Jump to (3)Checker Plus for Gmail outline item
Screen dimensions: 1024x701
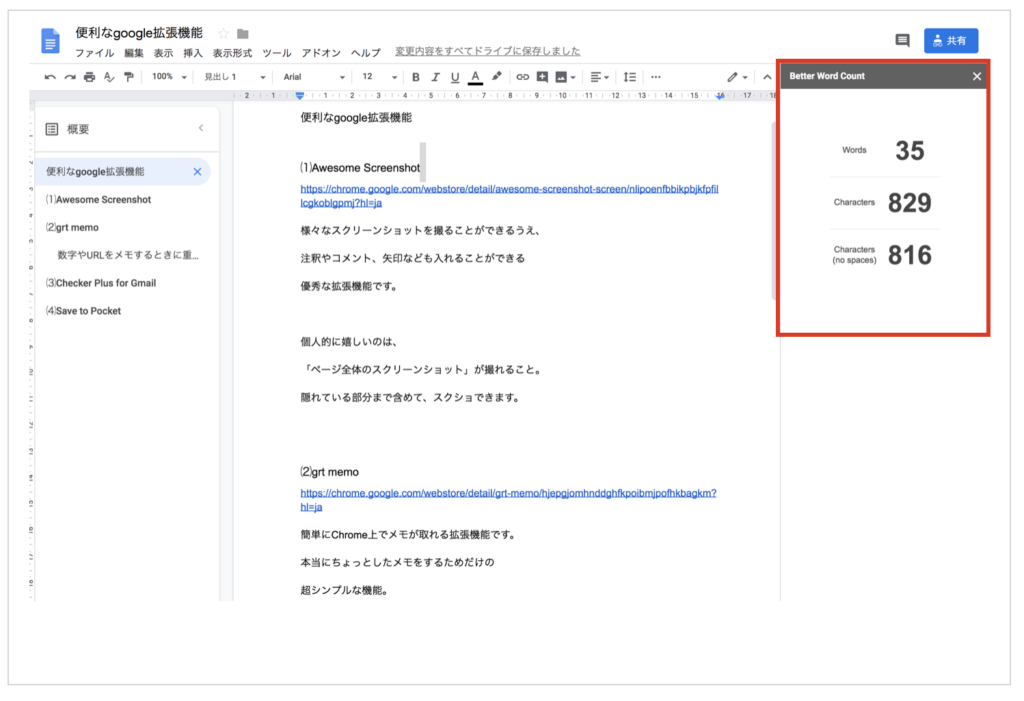pos(101,283)
